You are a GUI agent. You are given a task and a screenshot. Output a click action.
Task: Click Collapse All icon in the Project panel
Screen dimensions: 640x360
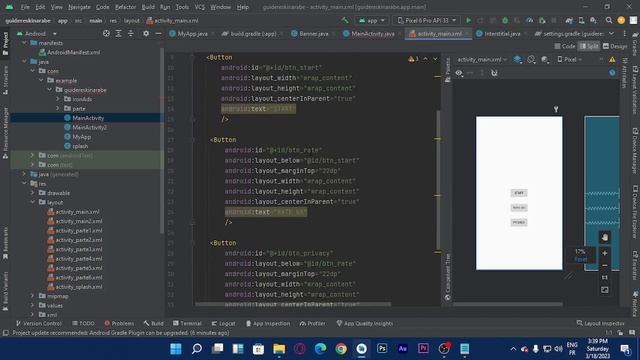(131, 33)
